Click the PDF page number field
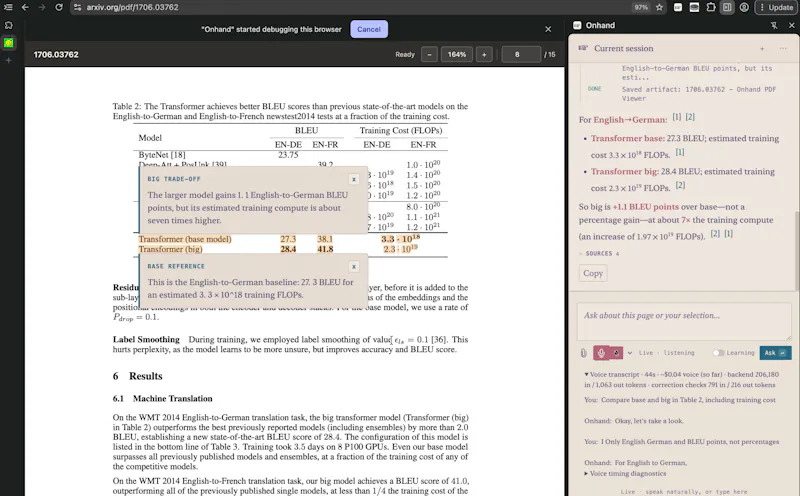800x496 pixels. 521,54
